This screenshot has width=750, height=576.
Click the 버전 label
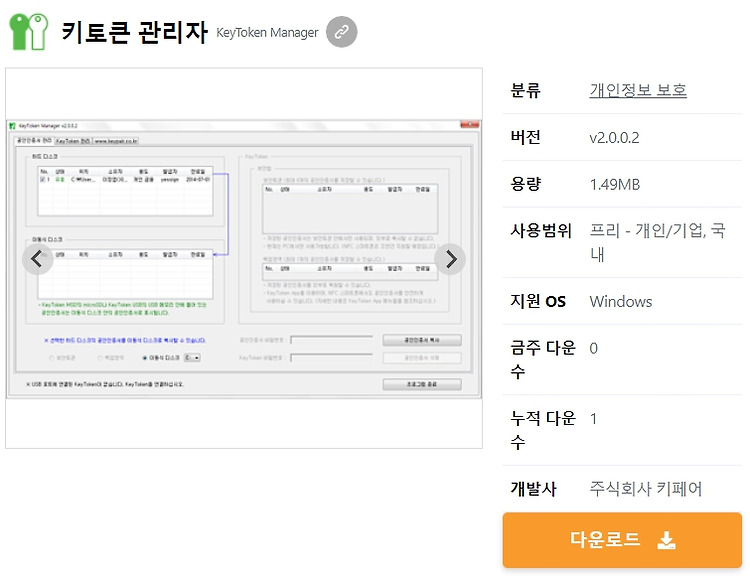525,137
